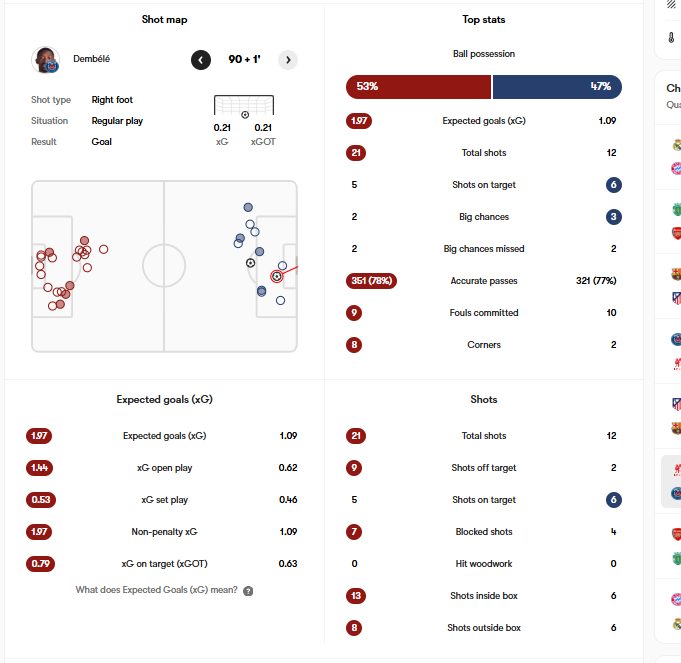Click the Dembélé player name

(x=91, y=59)
